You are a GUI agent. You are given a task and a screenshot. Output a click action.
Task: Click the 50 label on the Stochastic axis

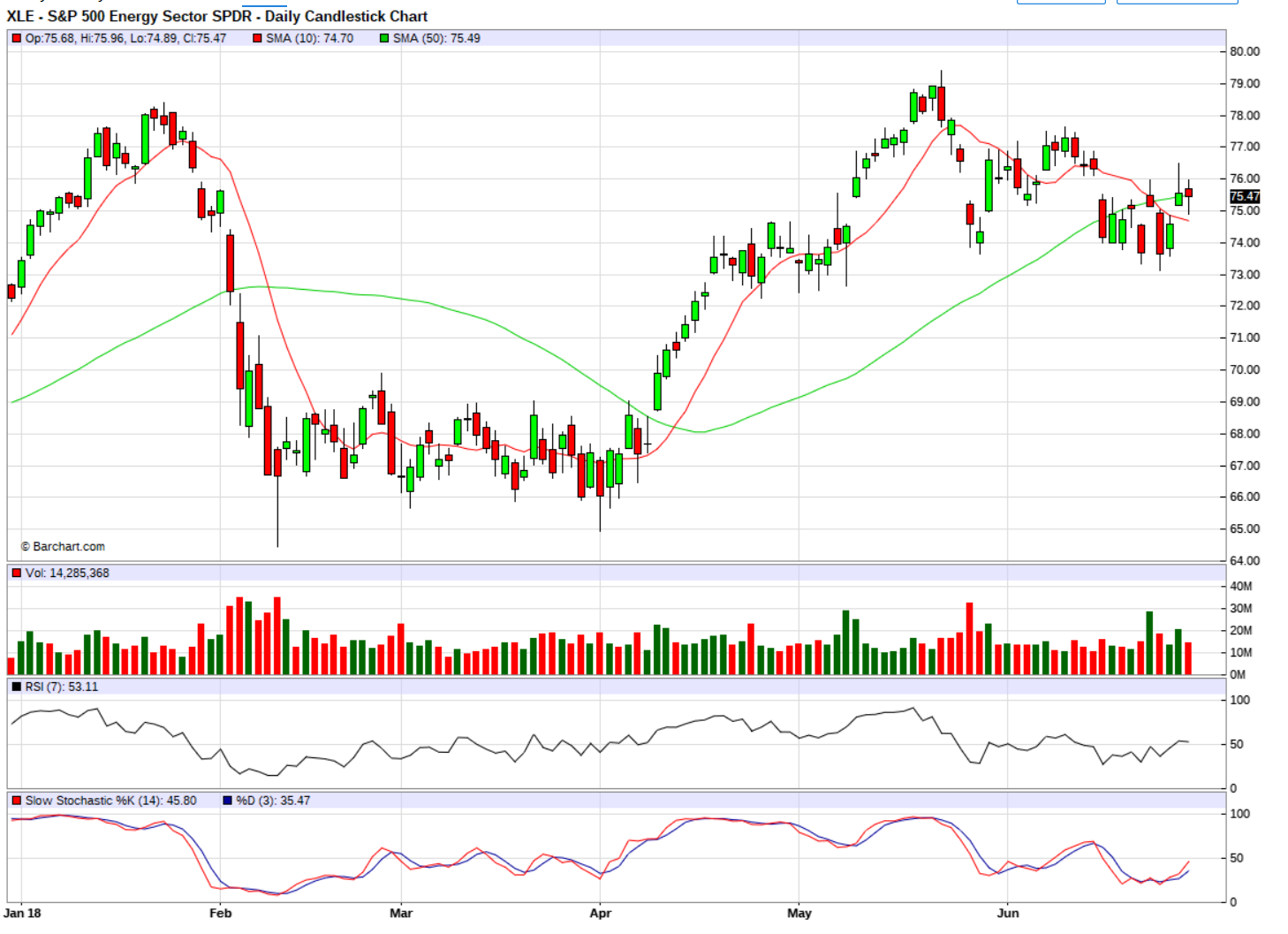pos(1237,859)
